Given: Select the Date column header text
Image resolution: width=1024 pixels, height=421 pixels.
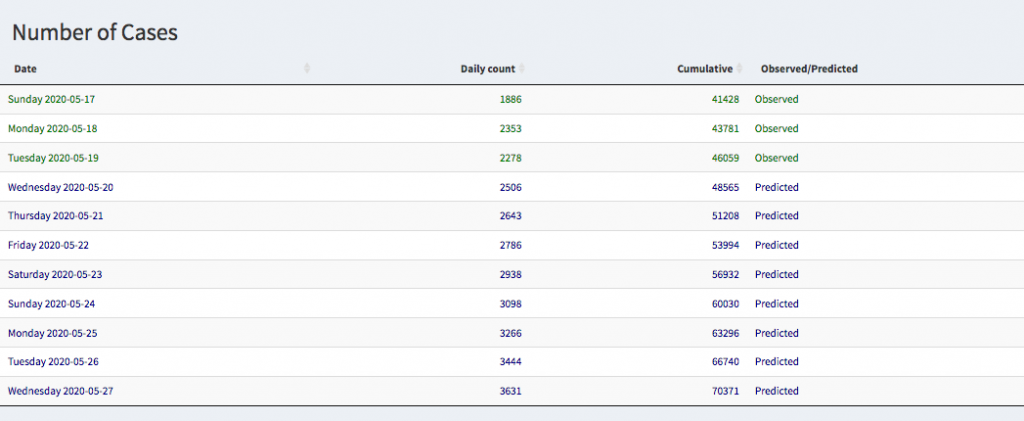Looking at the screenshot, I should pos(25,69).
